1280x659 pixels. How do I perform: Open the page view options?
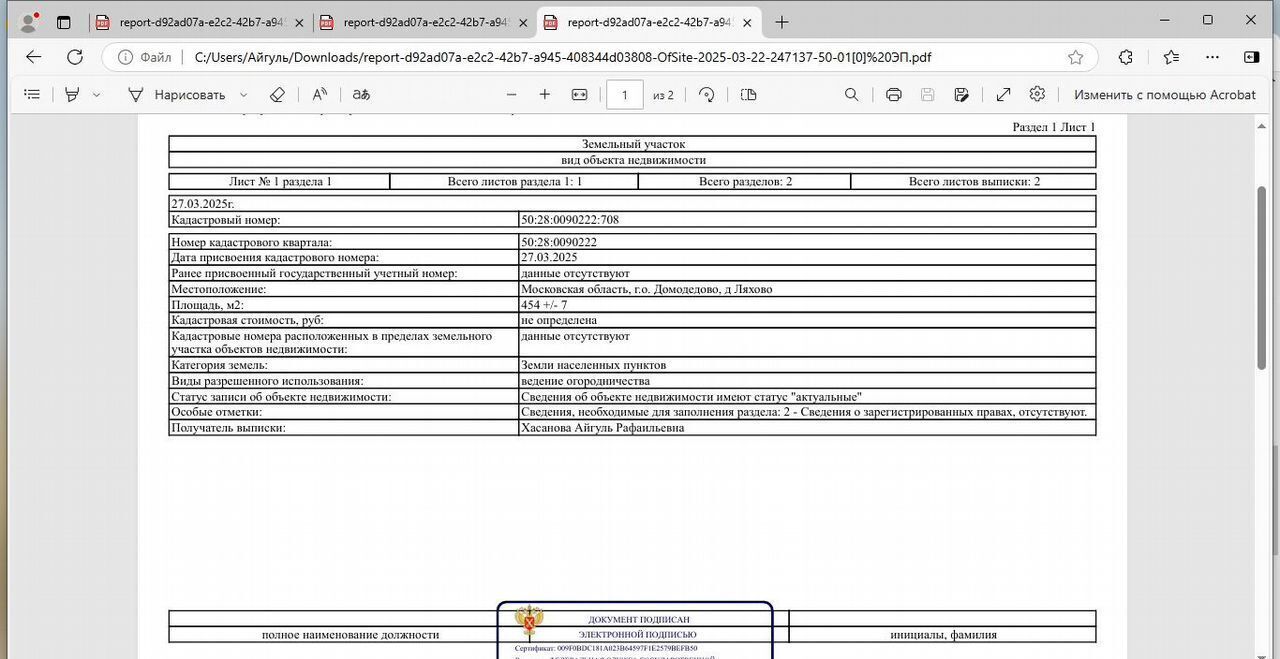(748, 94)
